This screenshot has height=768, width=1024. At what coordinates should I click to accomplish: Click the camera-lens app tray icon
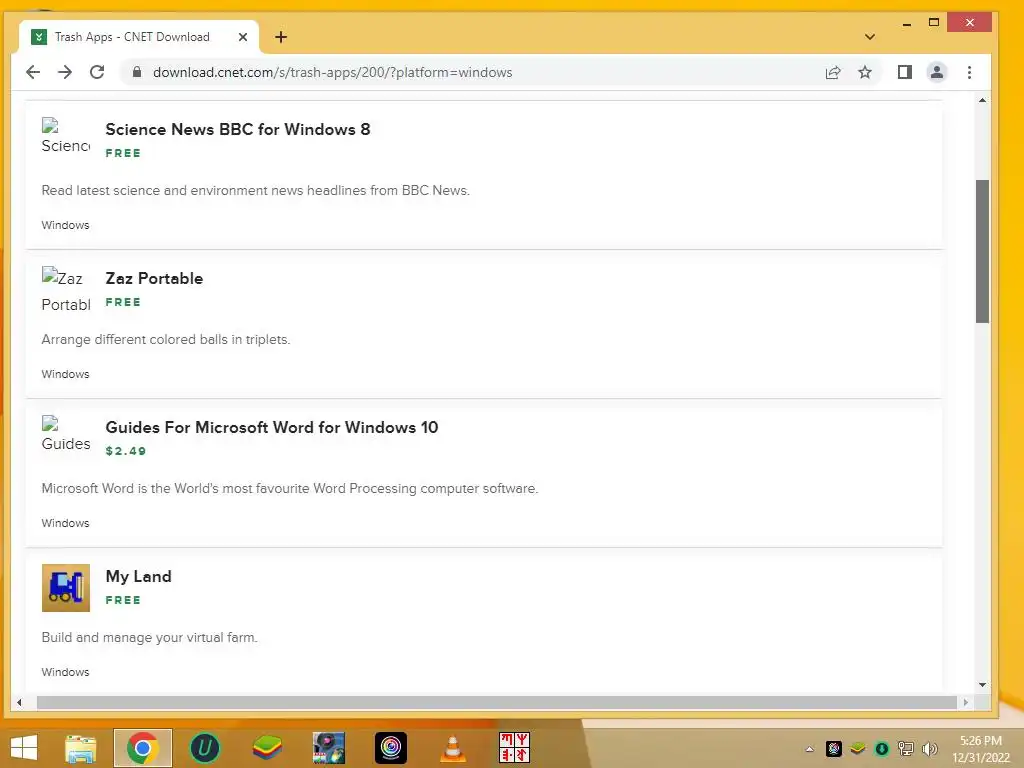(833, 749)
